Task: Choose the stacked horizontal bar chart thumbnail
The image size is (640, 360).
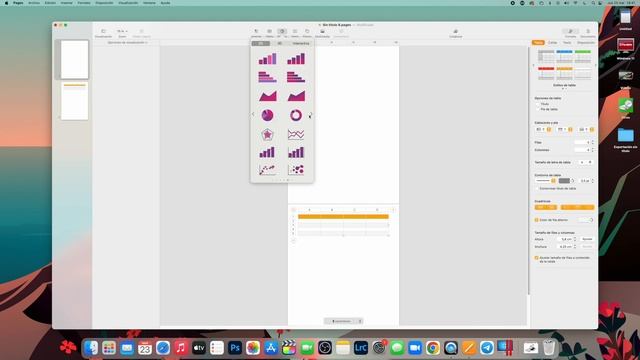Action: pos(296,77)
